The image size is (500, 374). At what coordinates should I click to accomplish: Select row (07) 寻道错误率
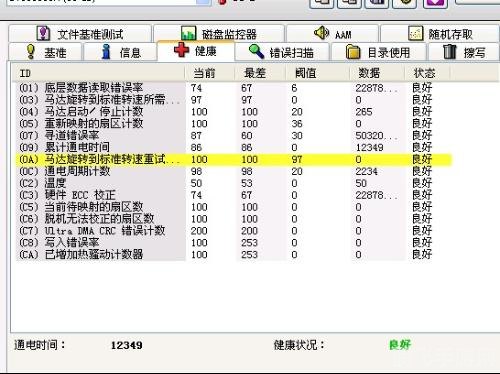coord(233,136)
